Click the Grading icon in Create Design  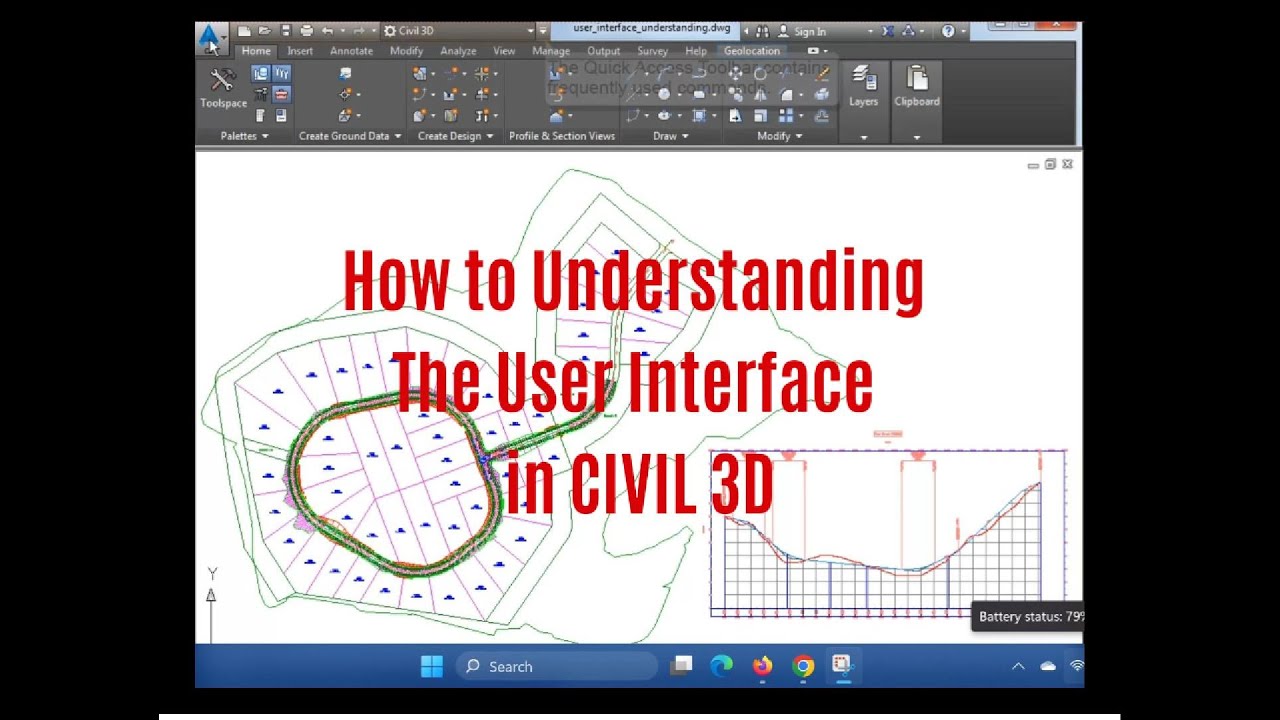pos(419,116)
